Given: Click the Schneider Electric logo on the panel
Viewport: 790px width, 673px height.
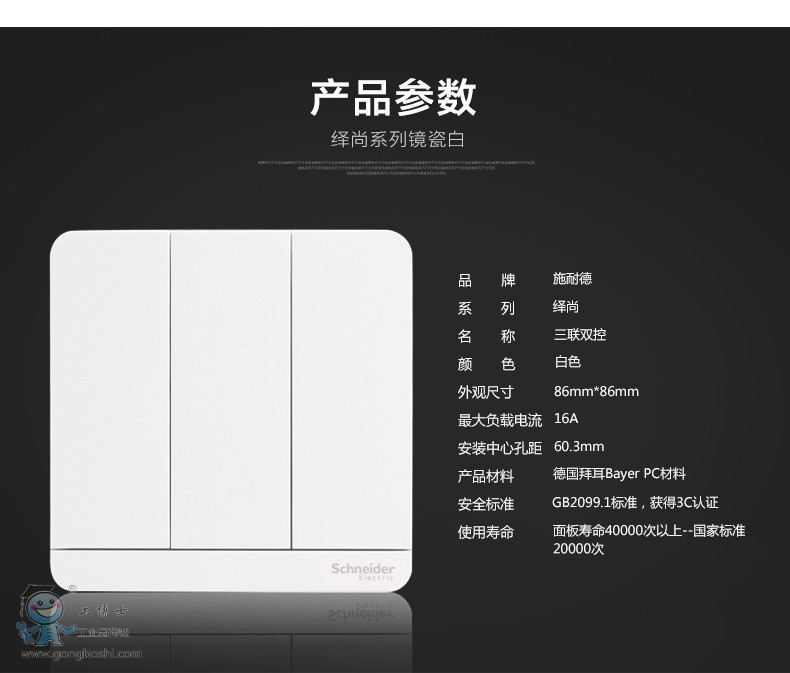Looking at the screenshot, I should [363, 571].
